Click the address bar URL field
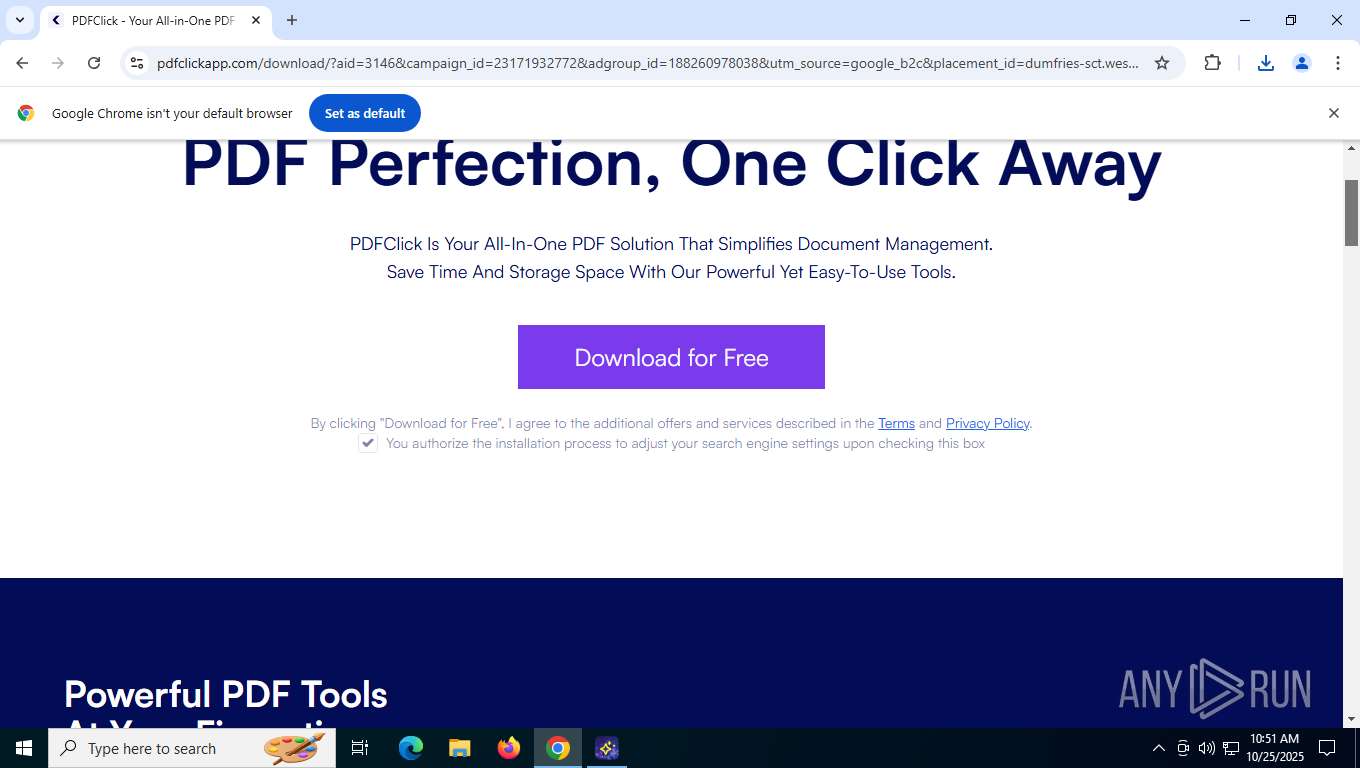The height and width of the screenshot is (768, 1360). coord(648,63)
